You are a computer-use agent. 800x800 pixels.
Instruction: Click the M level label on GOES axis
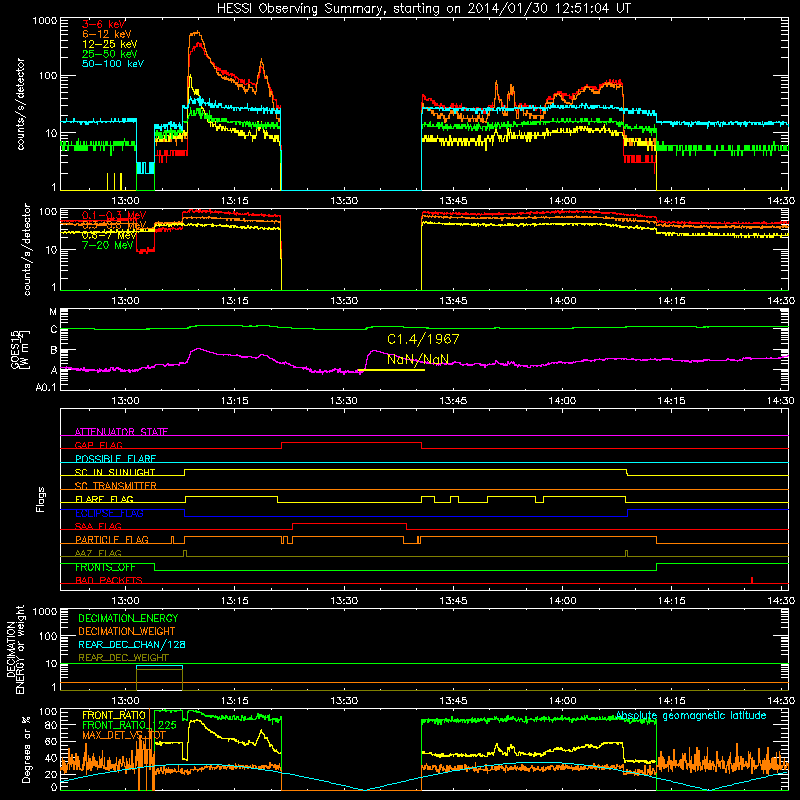pos(53,312)
